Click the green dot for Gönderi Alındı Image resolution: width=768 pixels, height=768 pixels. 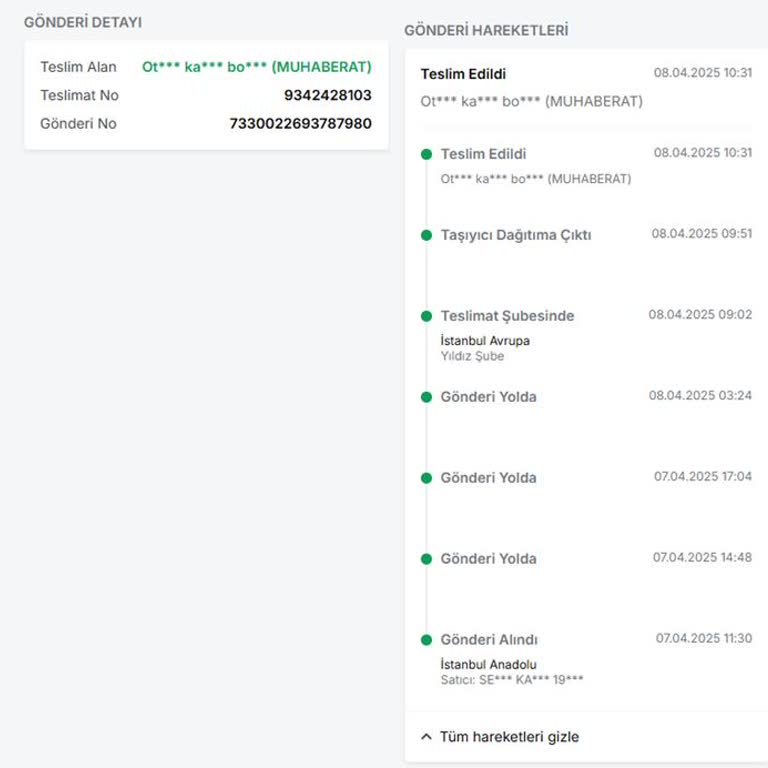[427, 640]
